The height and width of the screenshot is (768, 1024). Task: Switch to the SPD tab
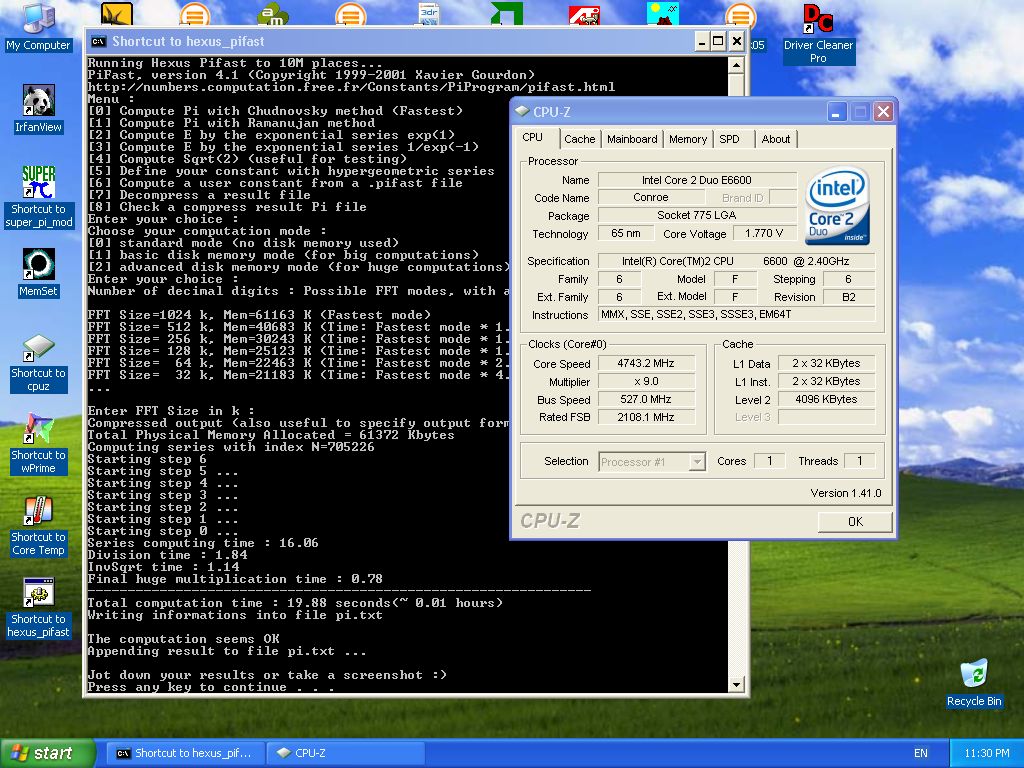pos(729,139)
